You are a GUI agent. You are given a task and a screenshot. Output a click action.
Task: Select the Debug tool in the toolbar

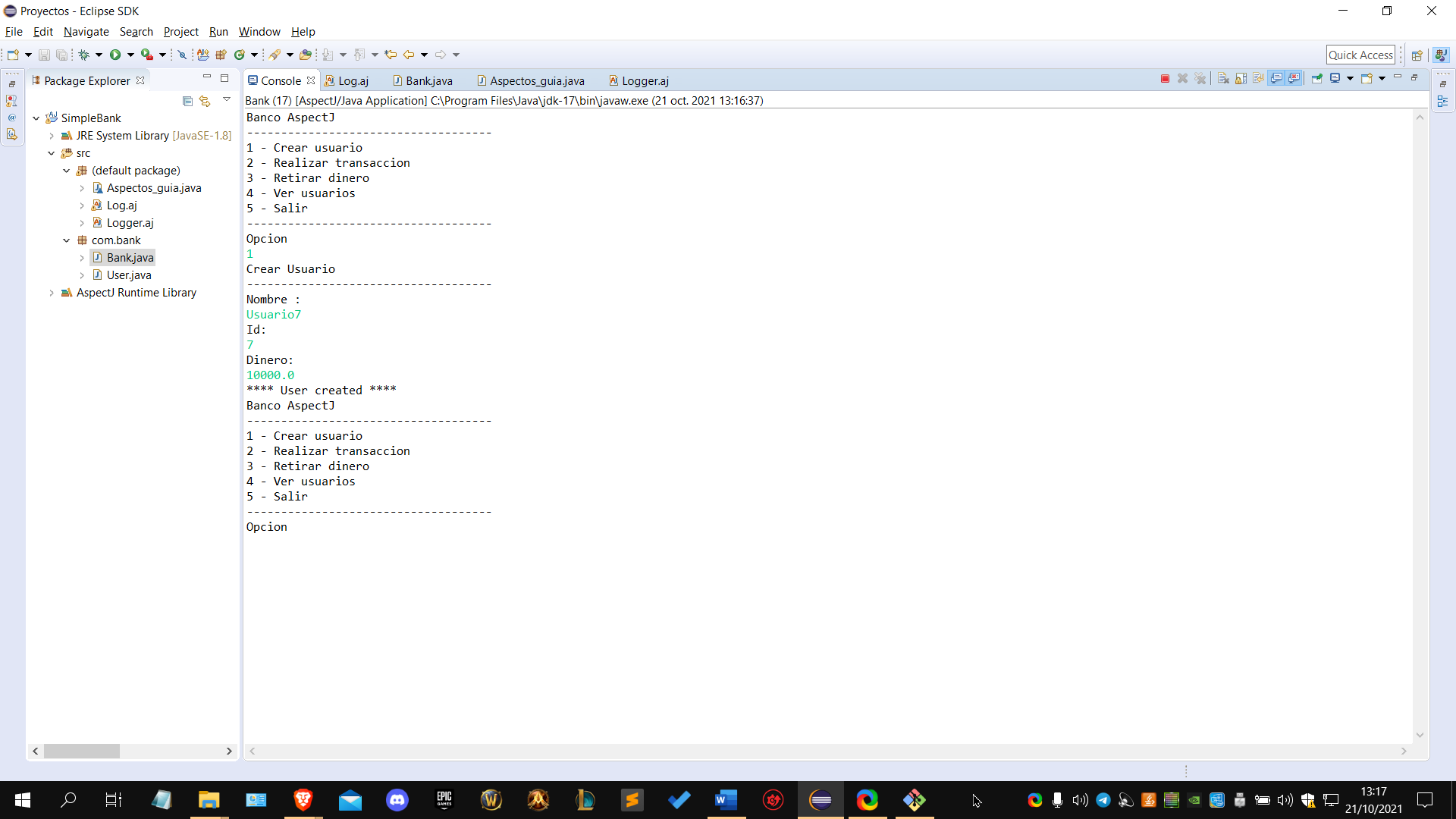pos(83,54)
